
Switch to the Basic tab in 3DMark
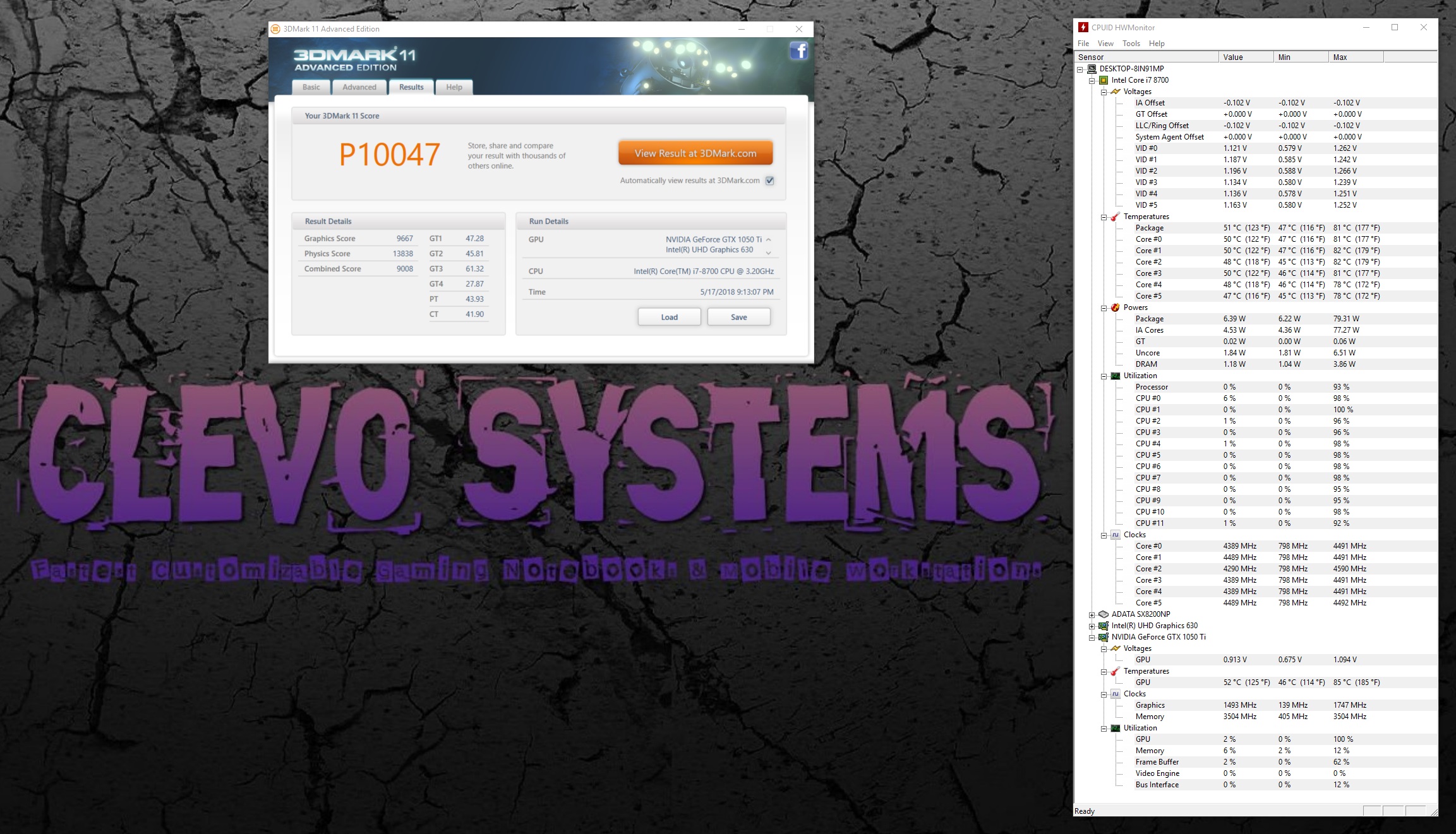311,87
